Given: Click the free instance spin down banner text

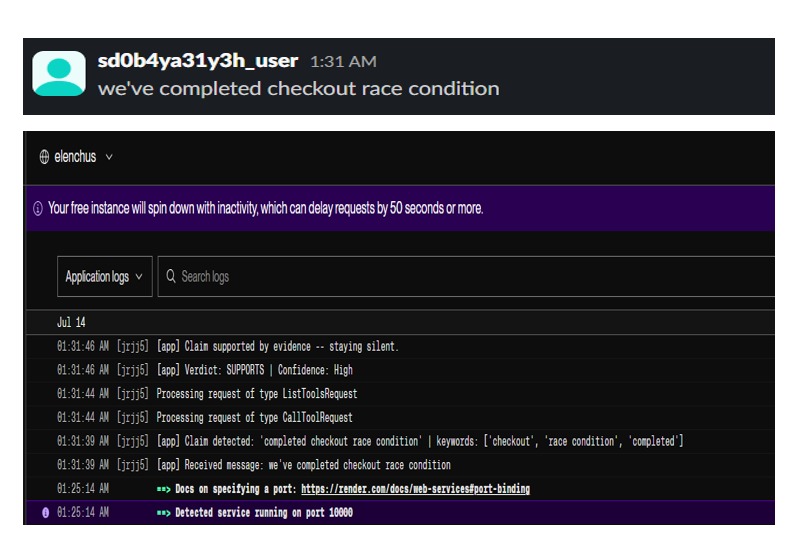Looking at the screenshot, I should click(x=266, y=208).
